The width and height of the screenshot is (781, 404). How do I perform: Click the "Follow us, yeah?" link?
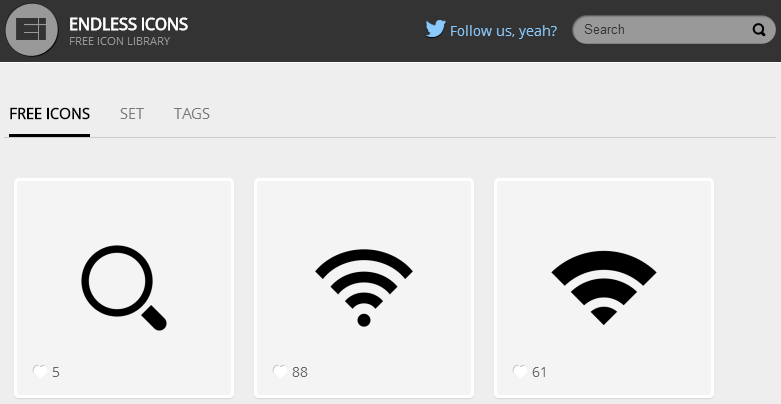[x=503, y=30]
